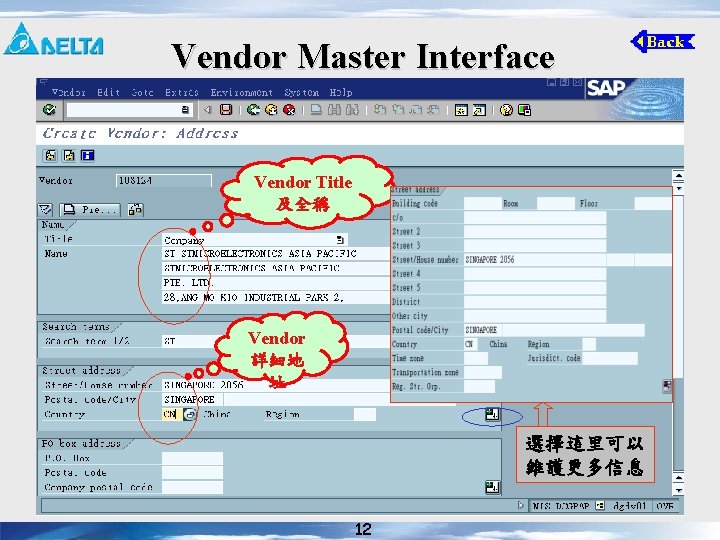
Task: Click the first application toolbar icon under title
Action: coord(50,156)
